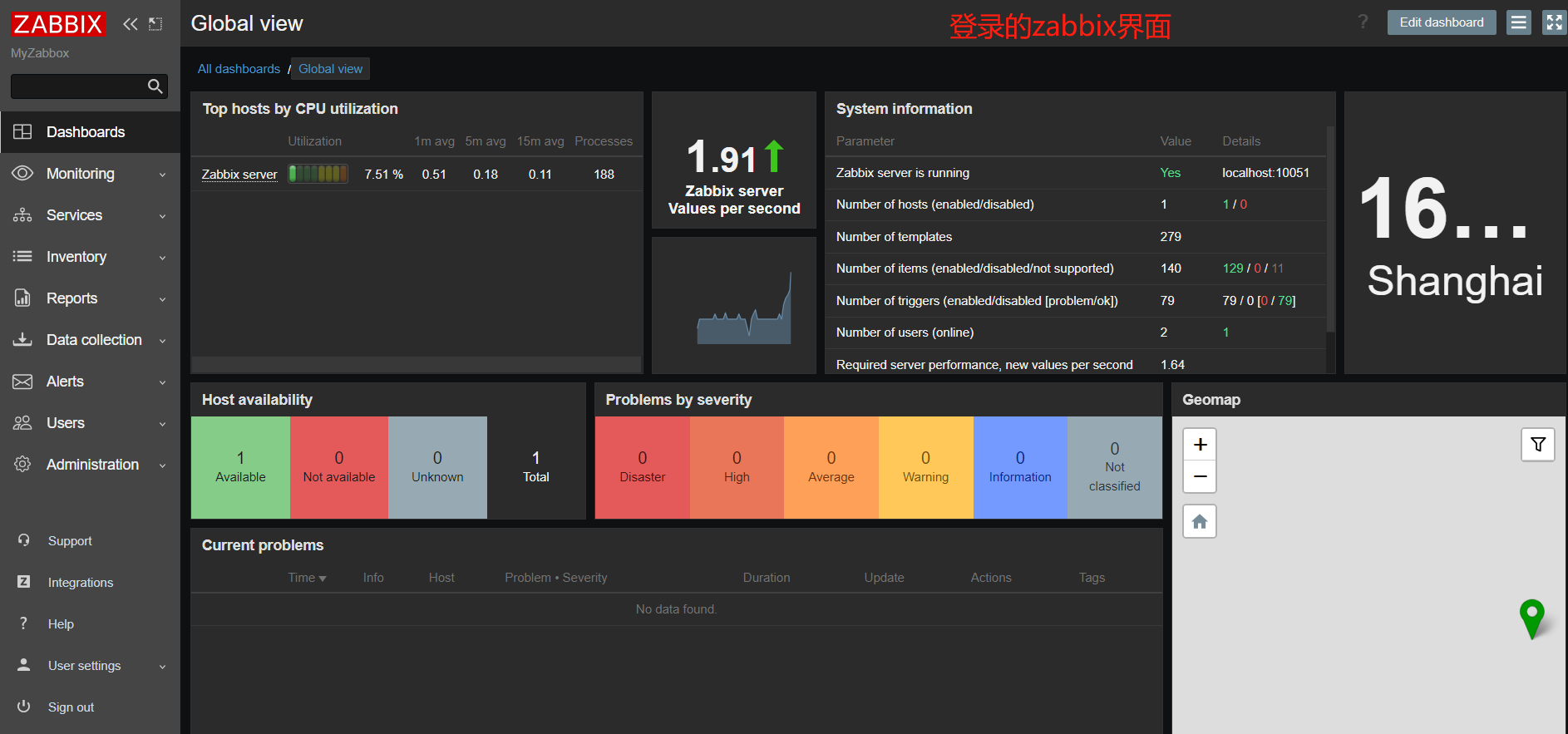Viewport: 1568px width, 734px height.
Task: Click the Support link
Action: 70,541
